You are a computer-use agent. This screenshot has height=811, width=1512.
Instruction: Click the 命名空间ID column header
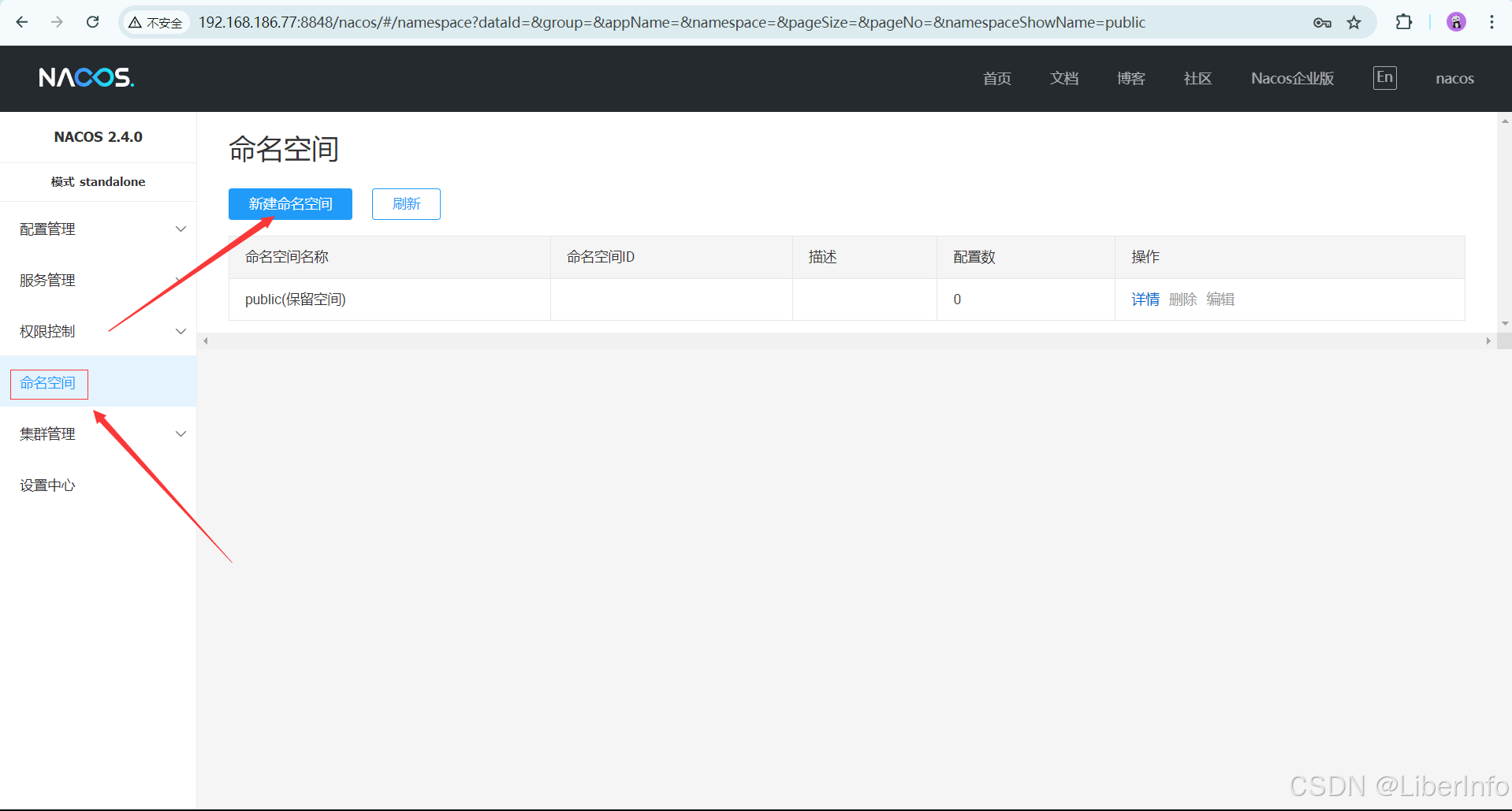[x=672, y=257]
